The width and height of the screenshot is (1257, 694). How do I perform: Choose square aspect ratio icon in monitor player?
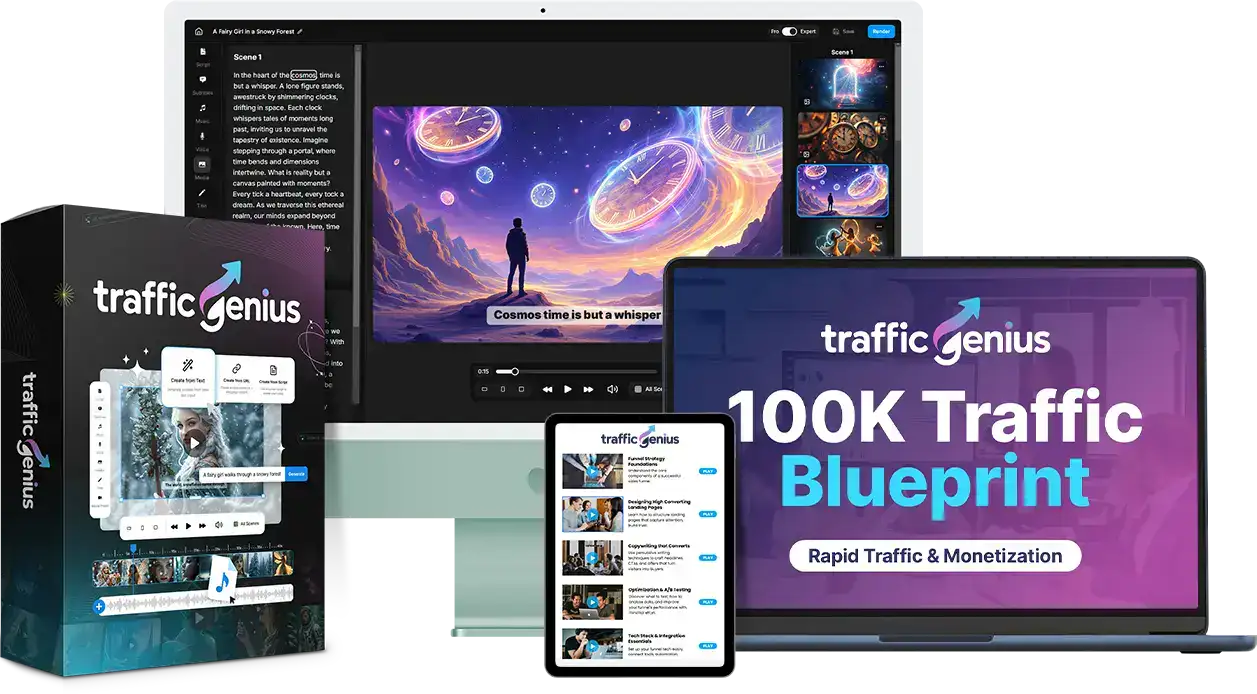(x=521, y=389)
